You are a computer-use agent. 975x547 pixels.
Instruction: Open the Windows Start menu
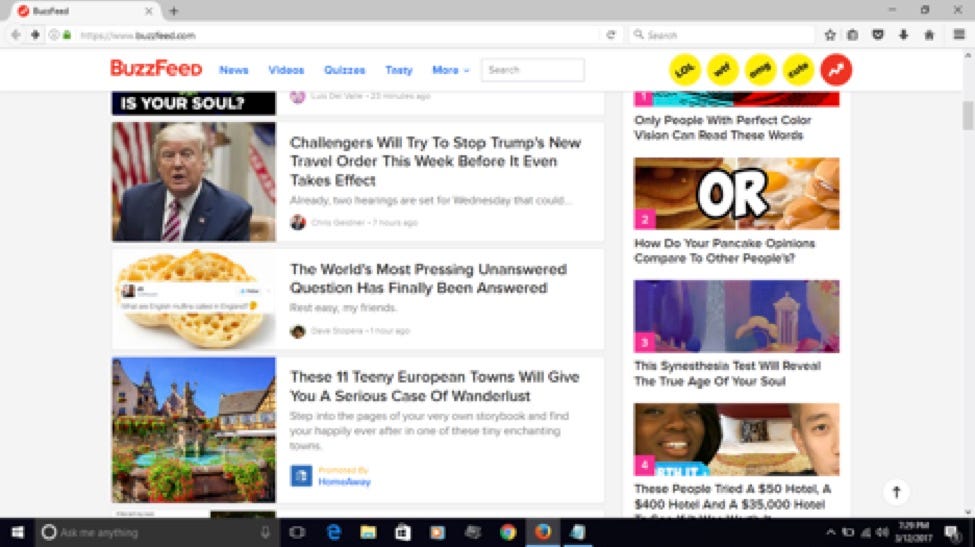[17, 532]
